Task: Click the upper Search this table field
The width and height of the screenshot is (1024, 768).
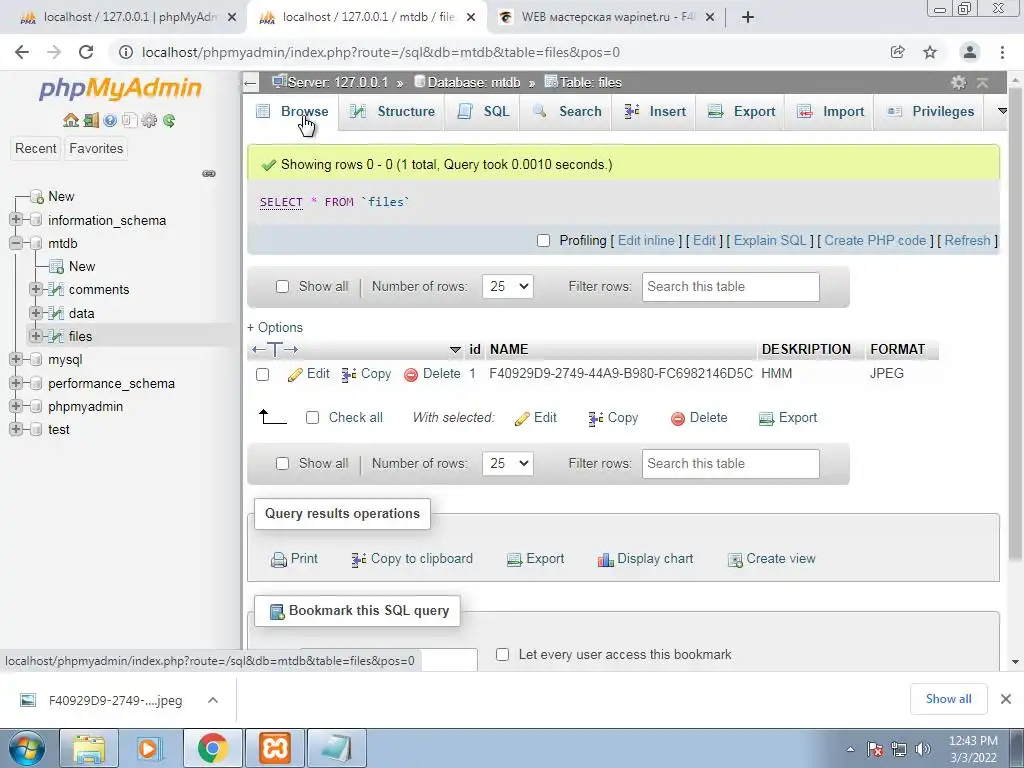Action: tap(730, 287)
